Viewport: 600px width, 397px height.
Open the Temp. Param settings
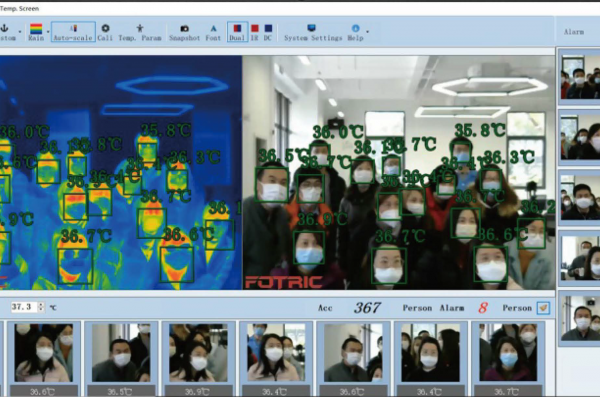[x=140, y=32]
